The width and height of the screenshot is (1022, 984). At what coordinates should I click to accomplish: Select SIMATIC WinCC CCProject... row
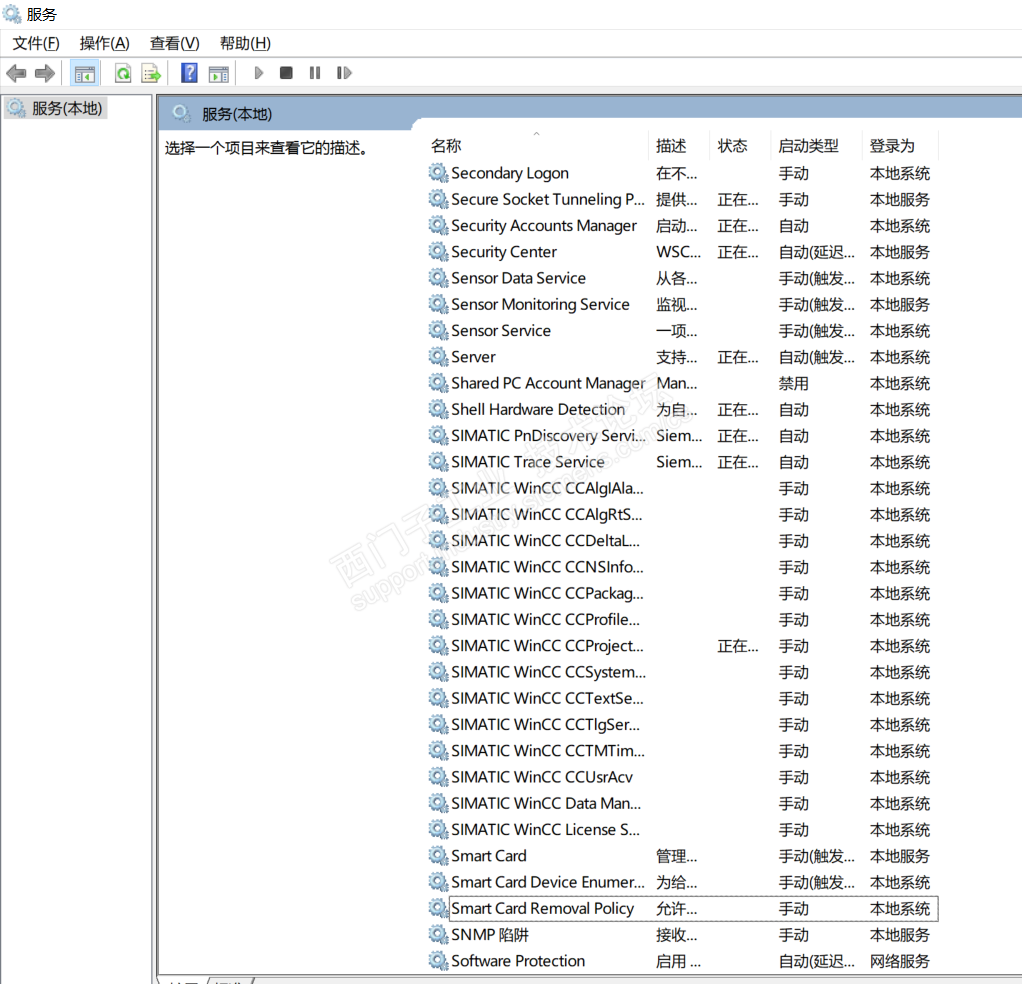pos(682,646)
